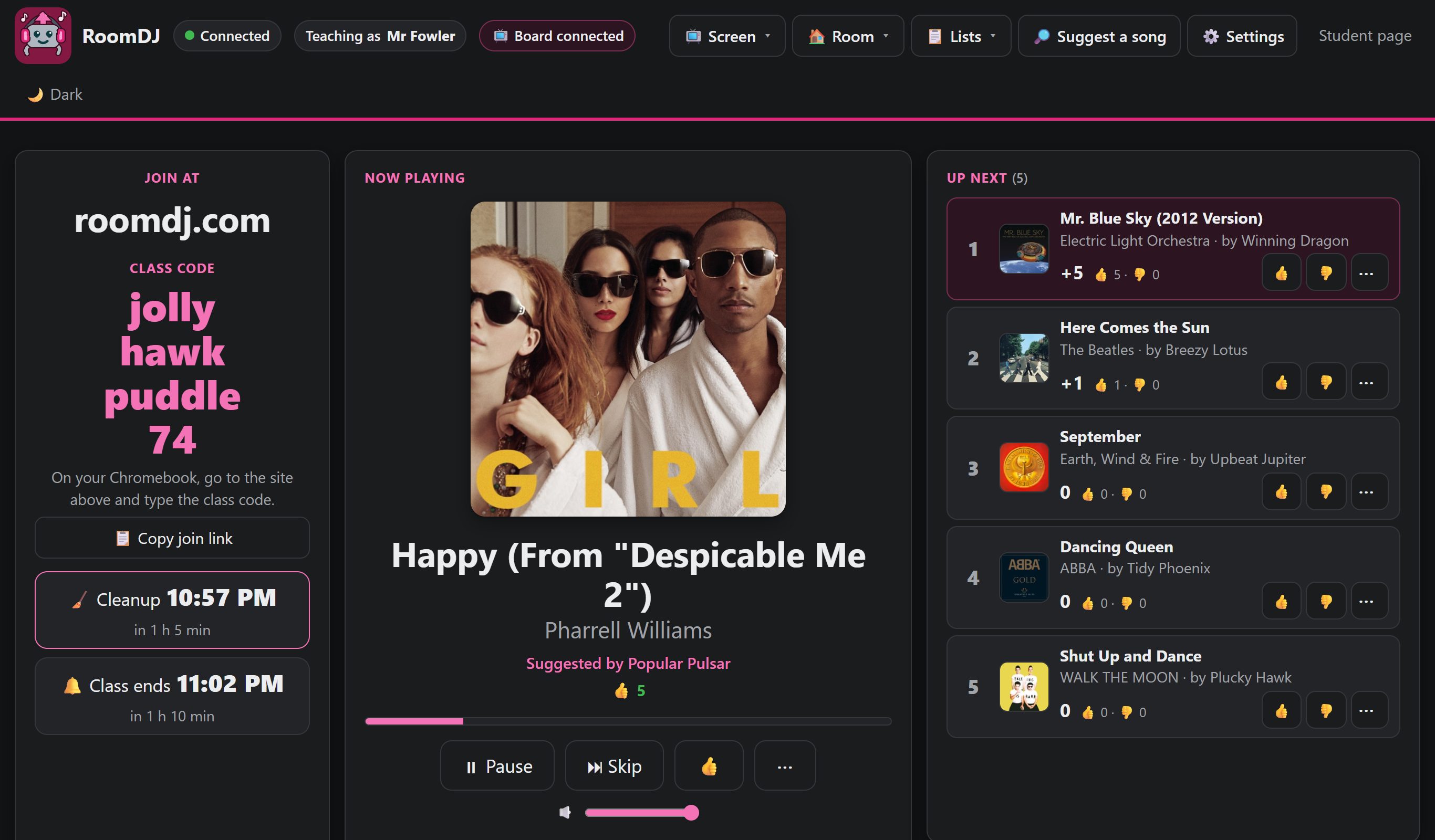
Task: Open the Screen dropdown menu
Action: (727, 36)
